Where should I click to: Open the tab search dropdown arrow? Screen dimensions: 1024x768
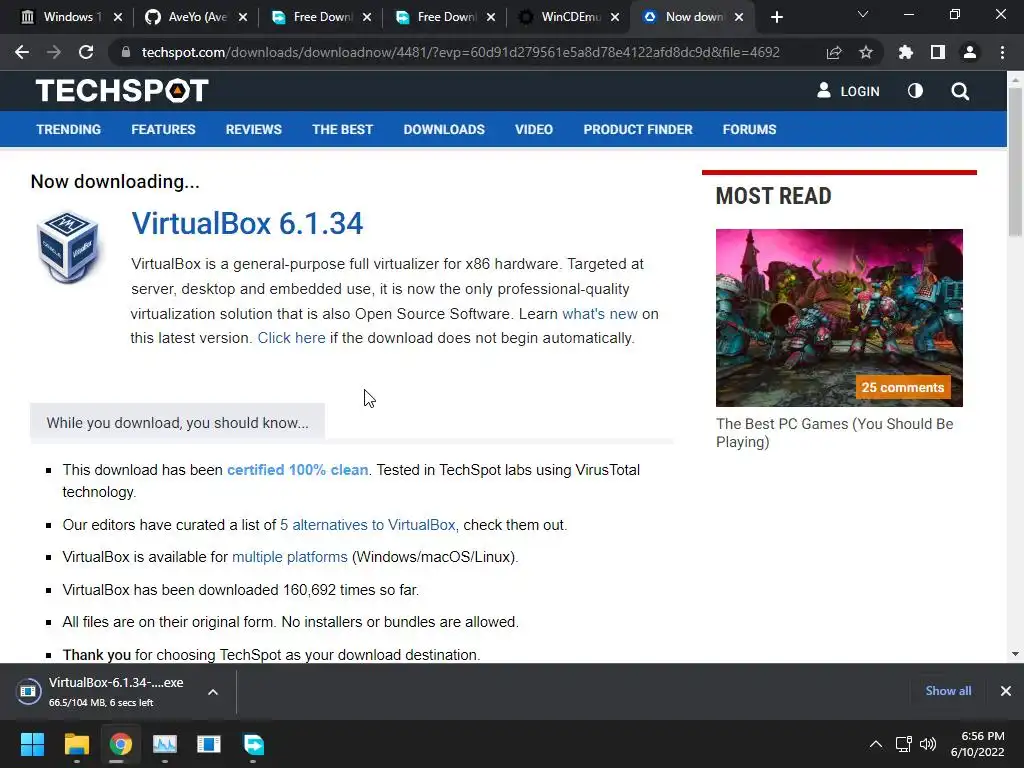[863, 14]
